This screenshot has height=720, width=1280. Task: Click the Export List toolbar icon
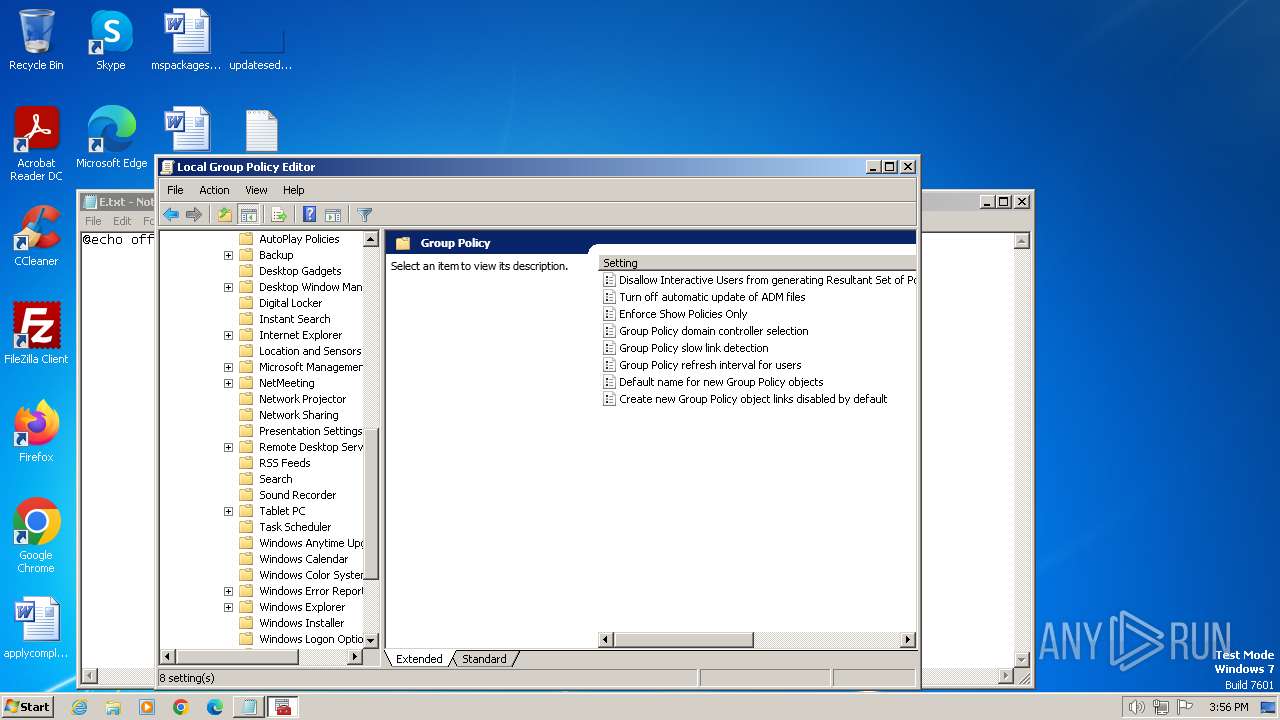pyautogui.click(x=279, y=215)
